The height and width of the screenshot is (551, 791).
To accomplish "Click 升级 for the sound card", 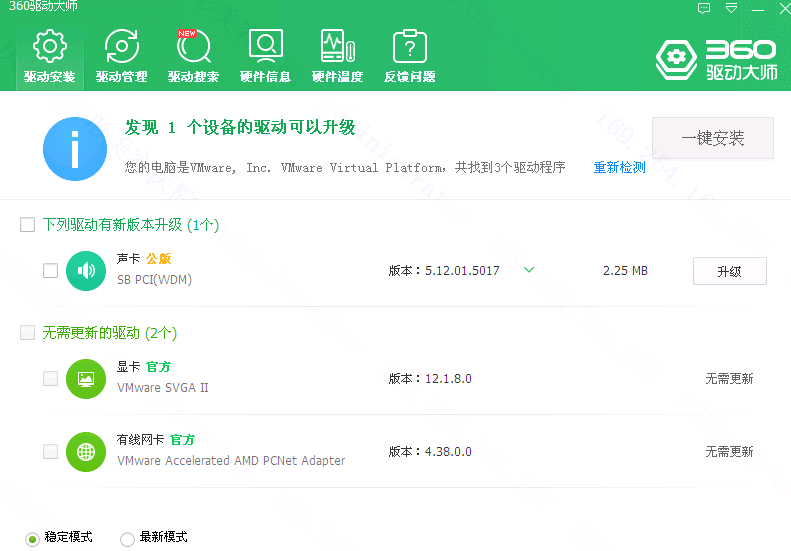I will (x=729, y=271).
